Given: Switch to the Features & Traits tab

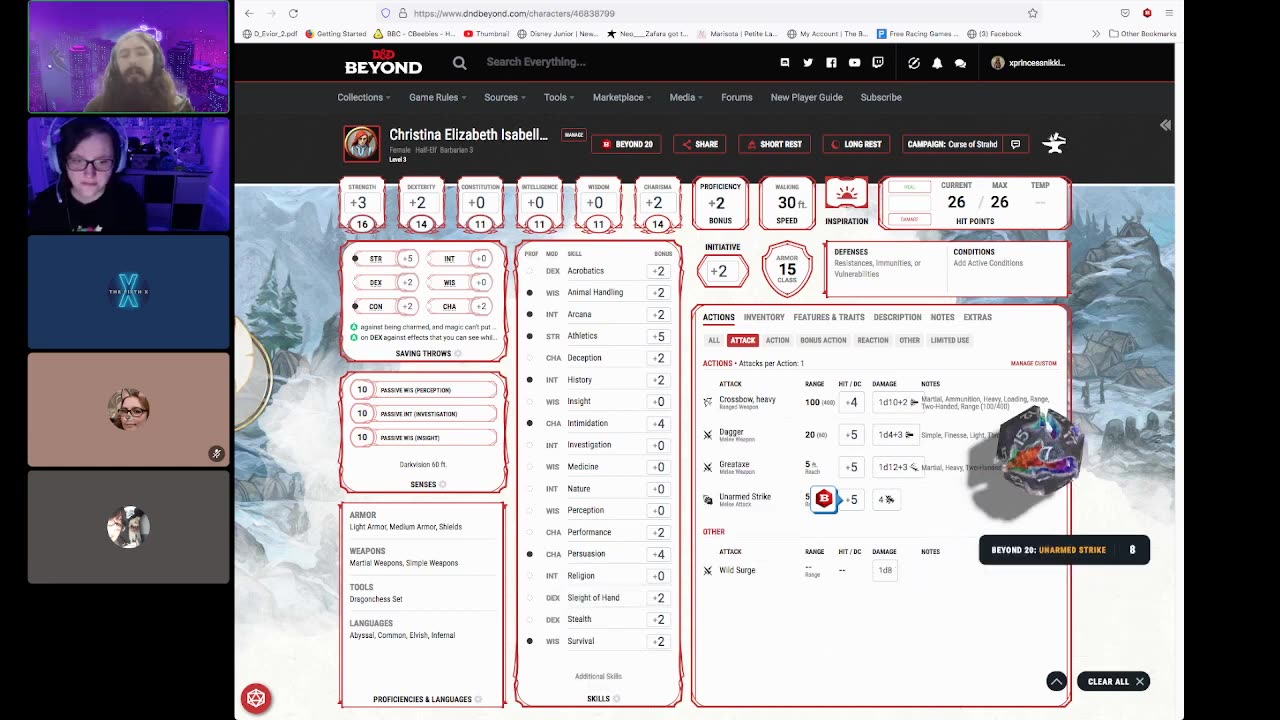Looking at the screenshot, I should point(829,317).
